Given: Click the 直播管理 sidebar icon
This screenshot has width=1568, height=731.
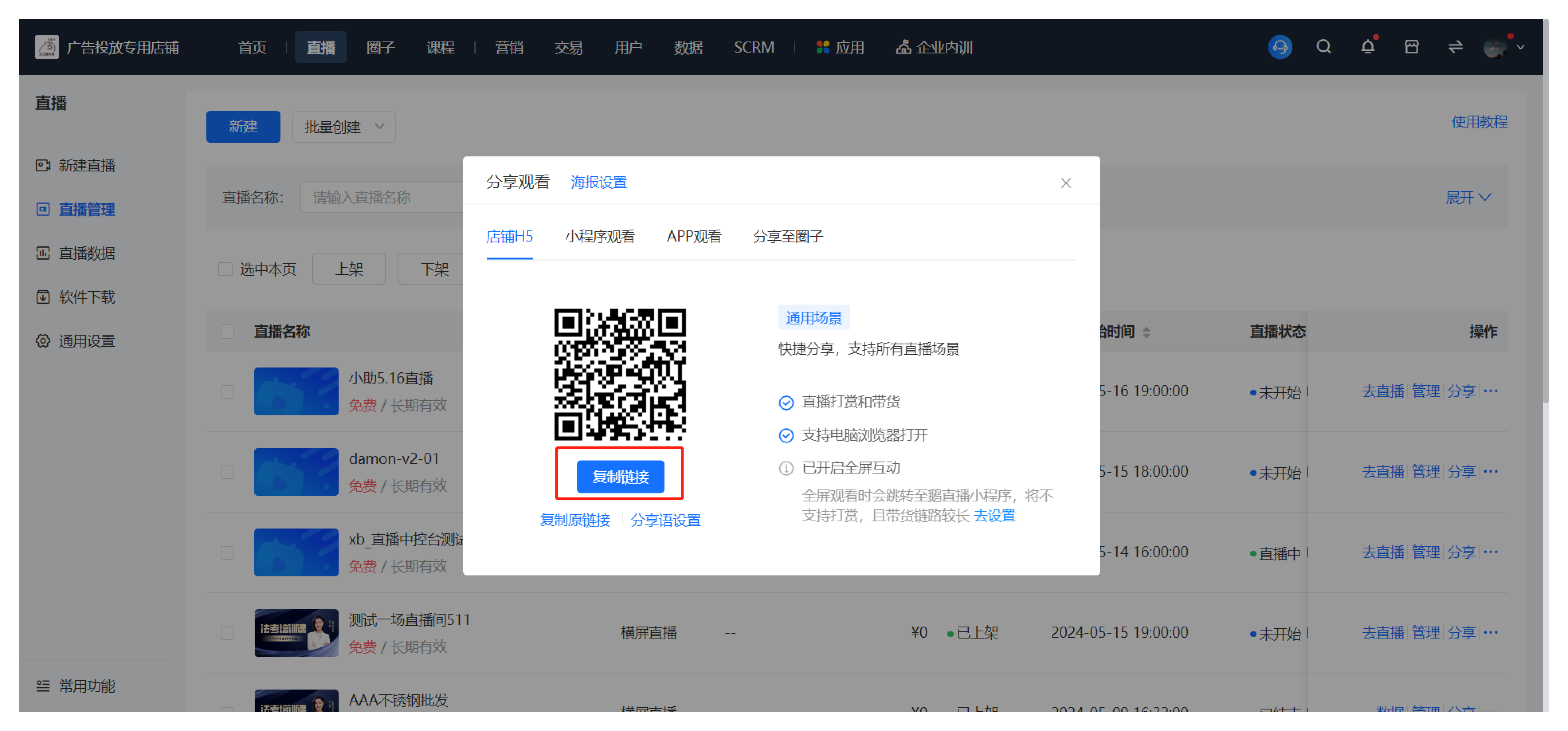Looking at the screenshot, I should coord(43,209).
